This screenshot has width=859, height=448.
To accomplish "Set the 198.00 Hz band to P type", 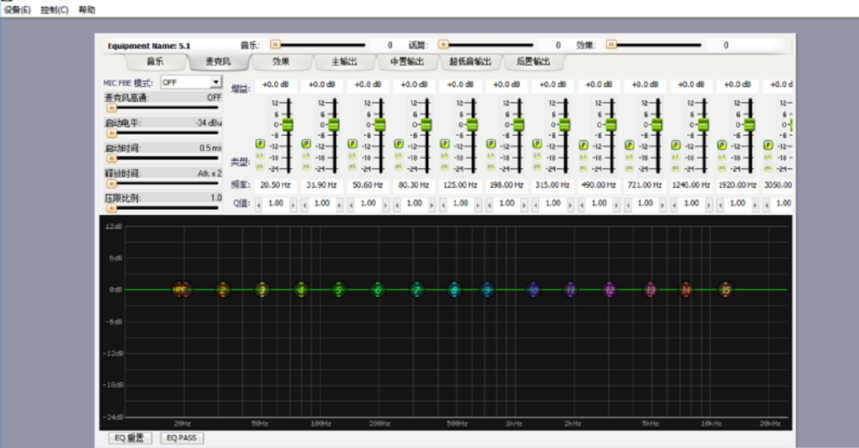I will [x=491, y=144].
